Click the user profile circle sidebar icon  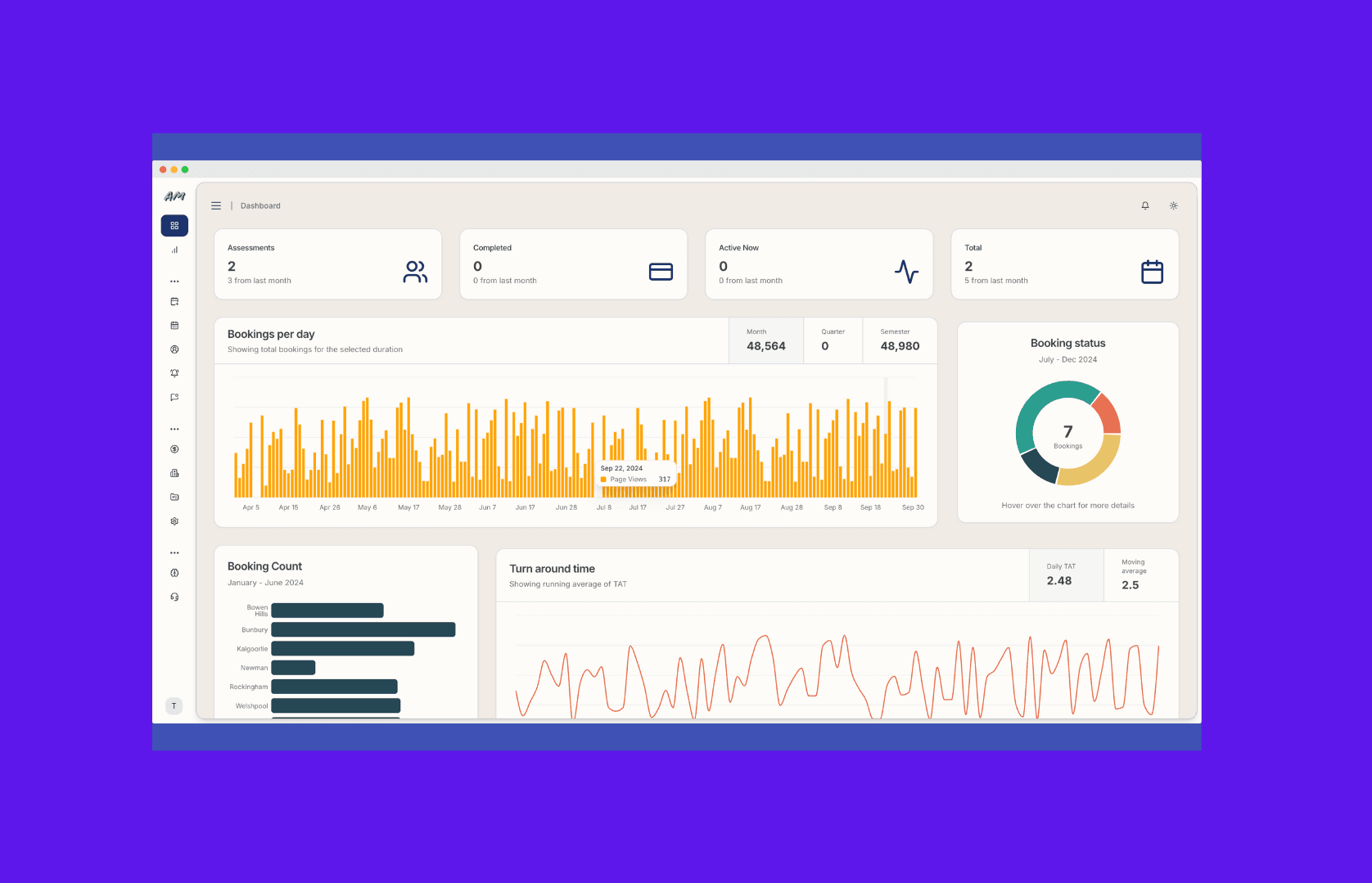click(174, 349)
